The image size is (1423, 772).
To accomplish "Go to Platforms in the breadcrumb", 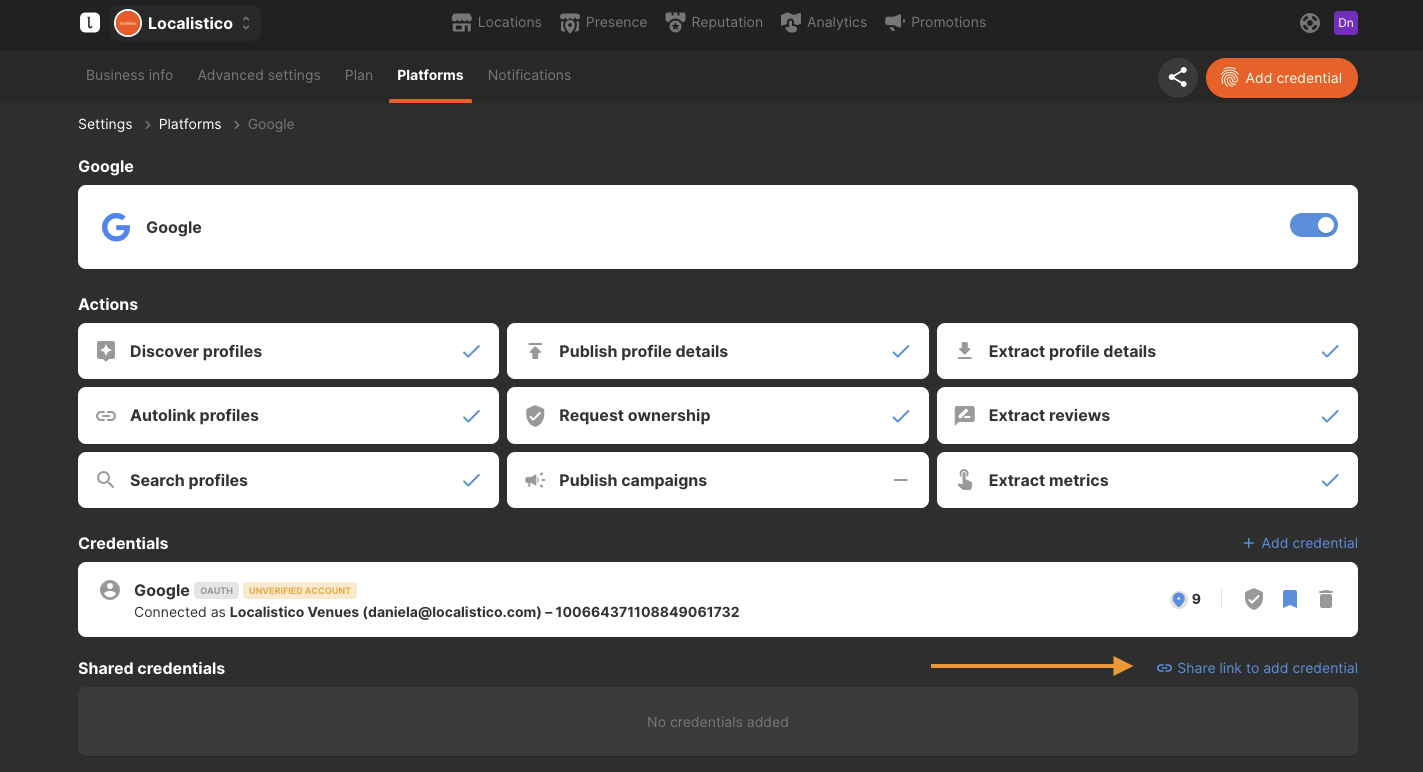I will (x=190, y=124).
